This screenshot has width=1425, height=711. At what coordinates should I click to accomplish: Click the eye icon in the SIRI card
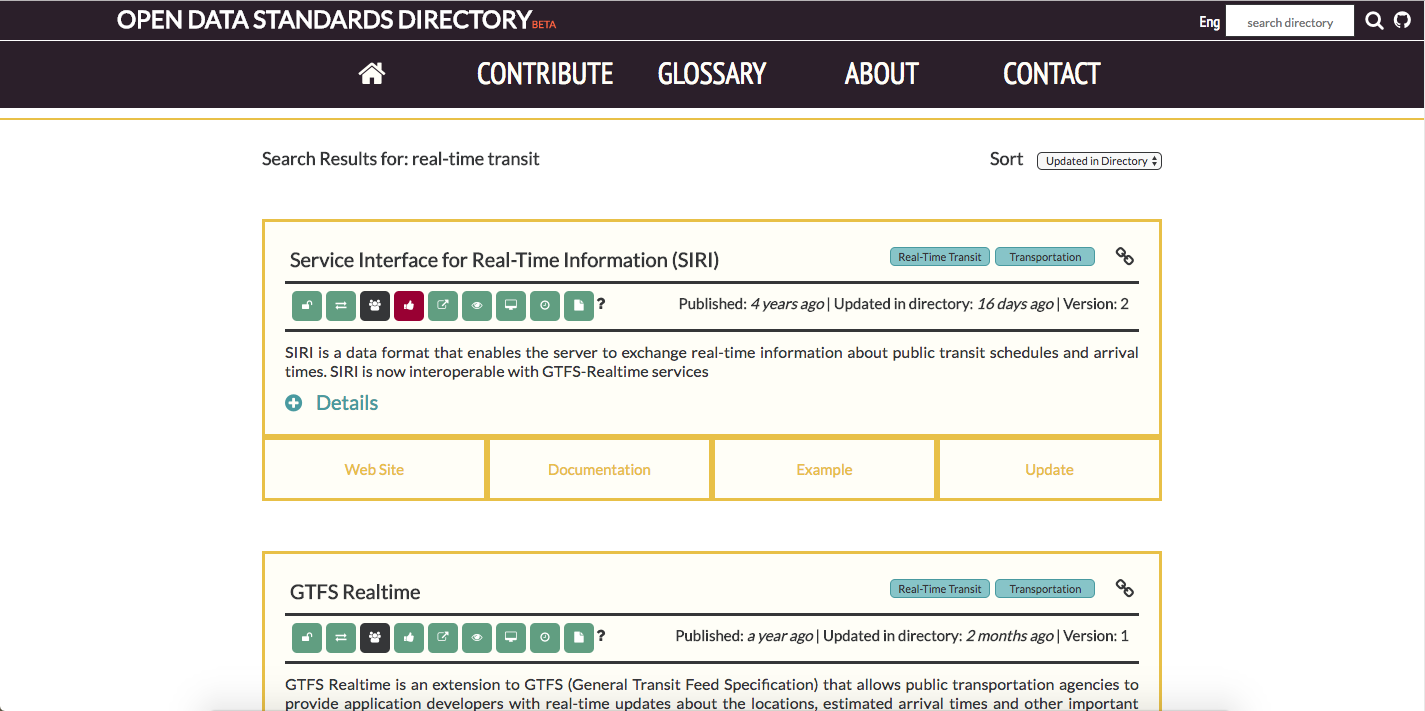point(477,305)
